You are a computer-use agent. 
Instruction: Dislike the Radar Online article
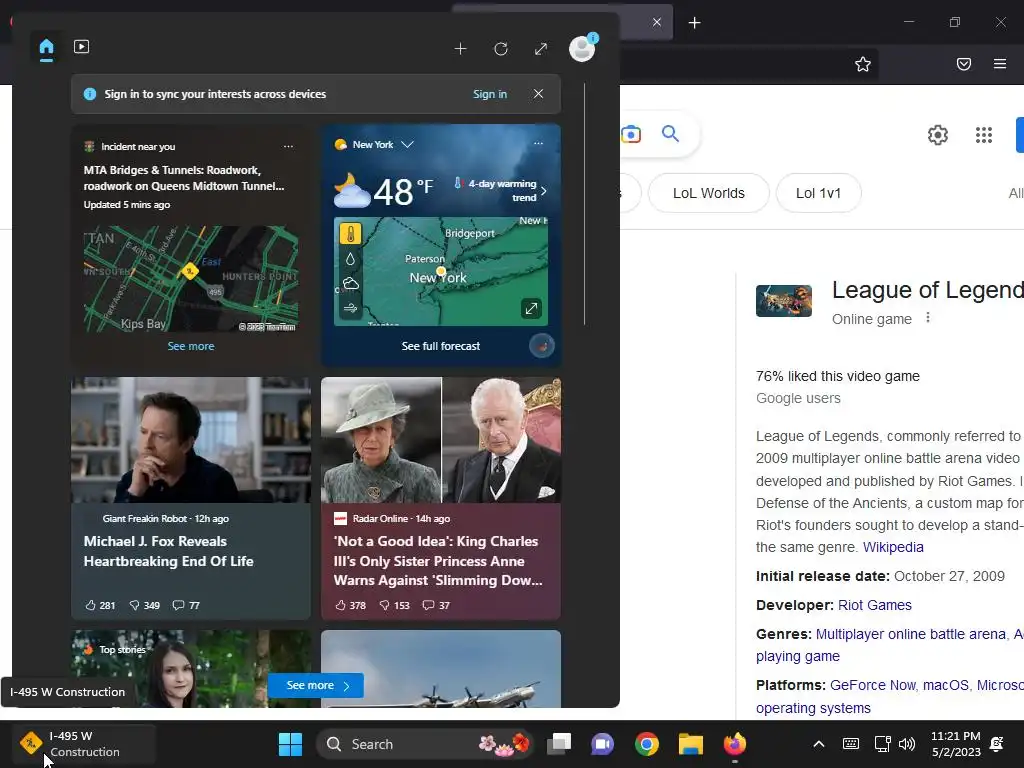(x=394, y=605)
